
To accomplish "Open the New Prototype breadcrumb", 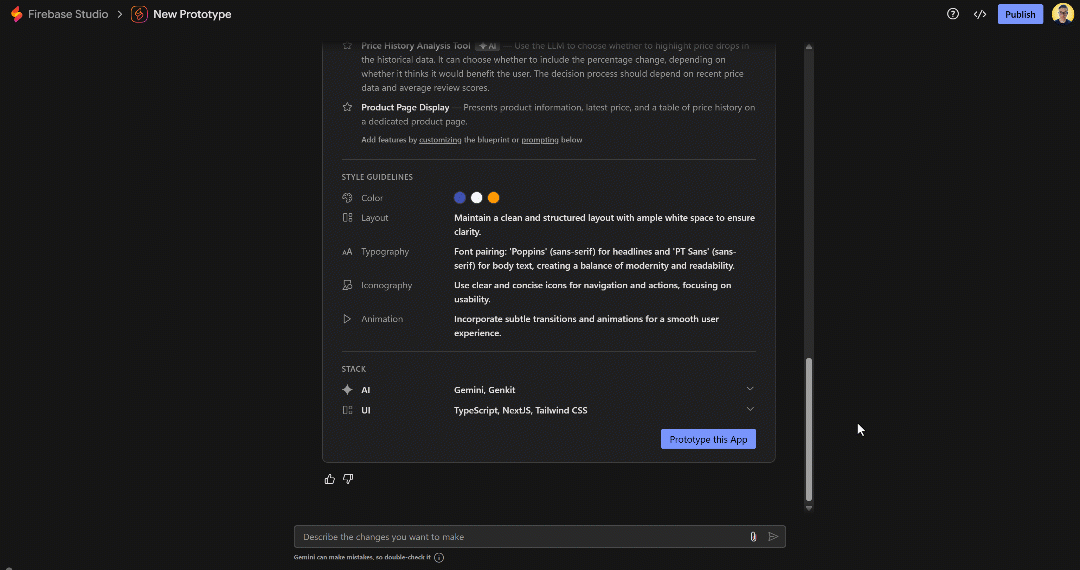I will pos(191,14).
